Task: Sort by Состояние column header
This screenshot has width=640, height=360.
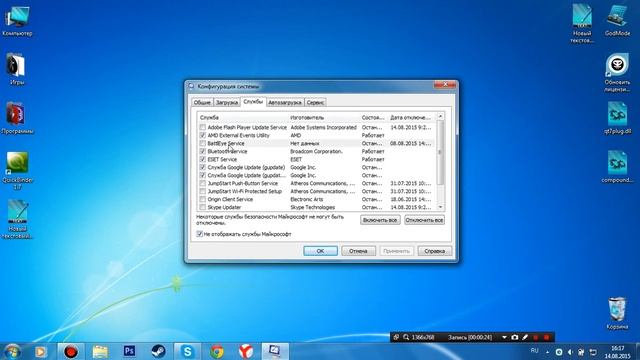Action: pos(373,118)
